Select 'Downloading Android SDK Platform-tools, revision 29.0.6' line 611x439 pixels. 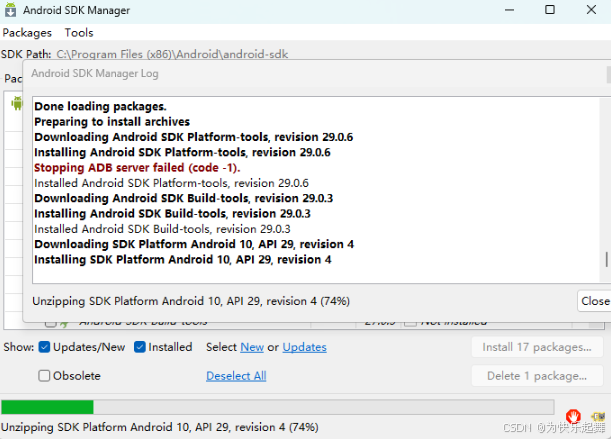[x=193, y=137]
